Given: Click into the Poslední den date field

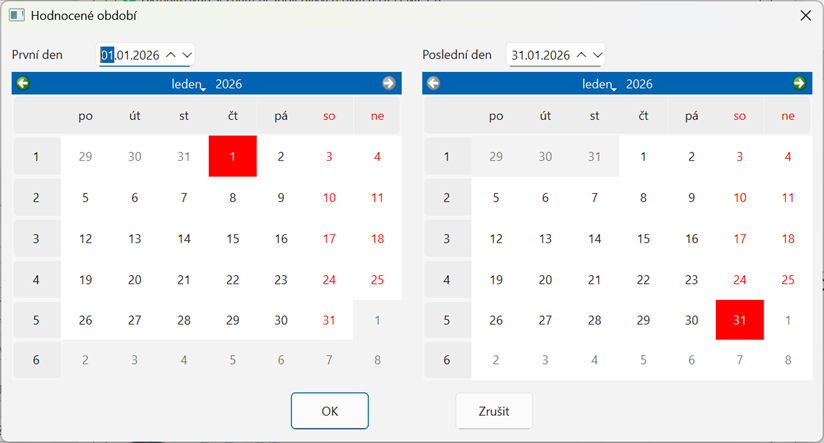Looking at the screenshot, I should click(x=540, y=54).
